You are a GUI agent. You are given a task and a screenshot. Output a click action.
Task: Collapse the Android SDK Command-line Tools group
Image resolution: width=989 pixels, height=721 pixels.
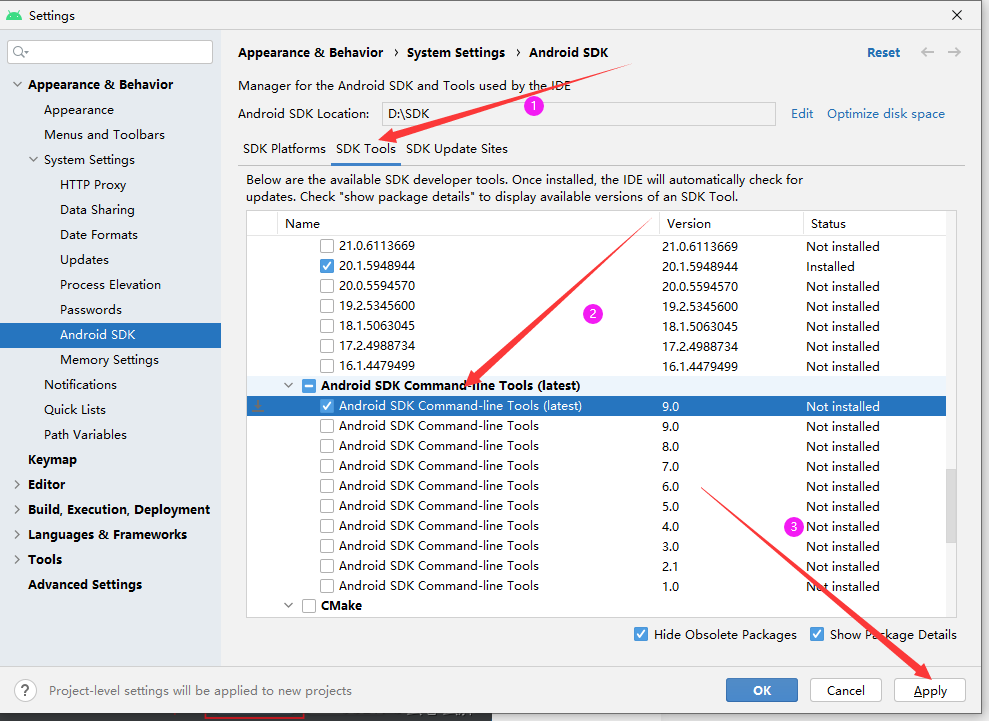[x=289, y=386]
